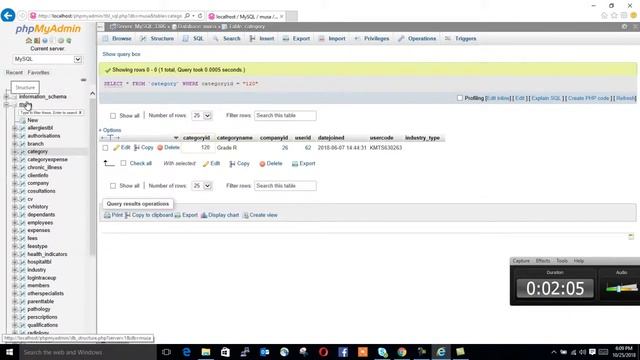This screenshot has width=640, height=360.
Task: Open File Explorer from taskbar
Action: [x=206, y=352]
